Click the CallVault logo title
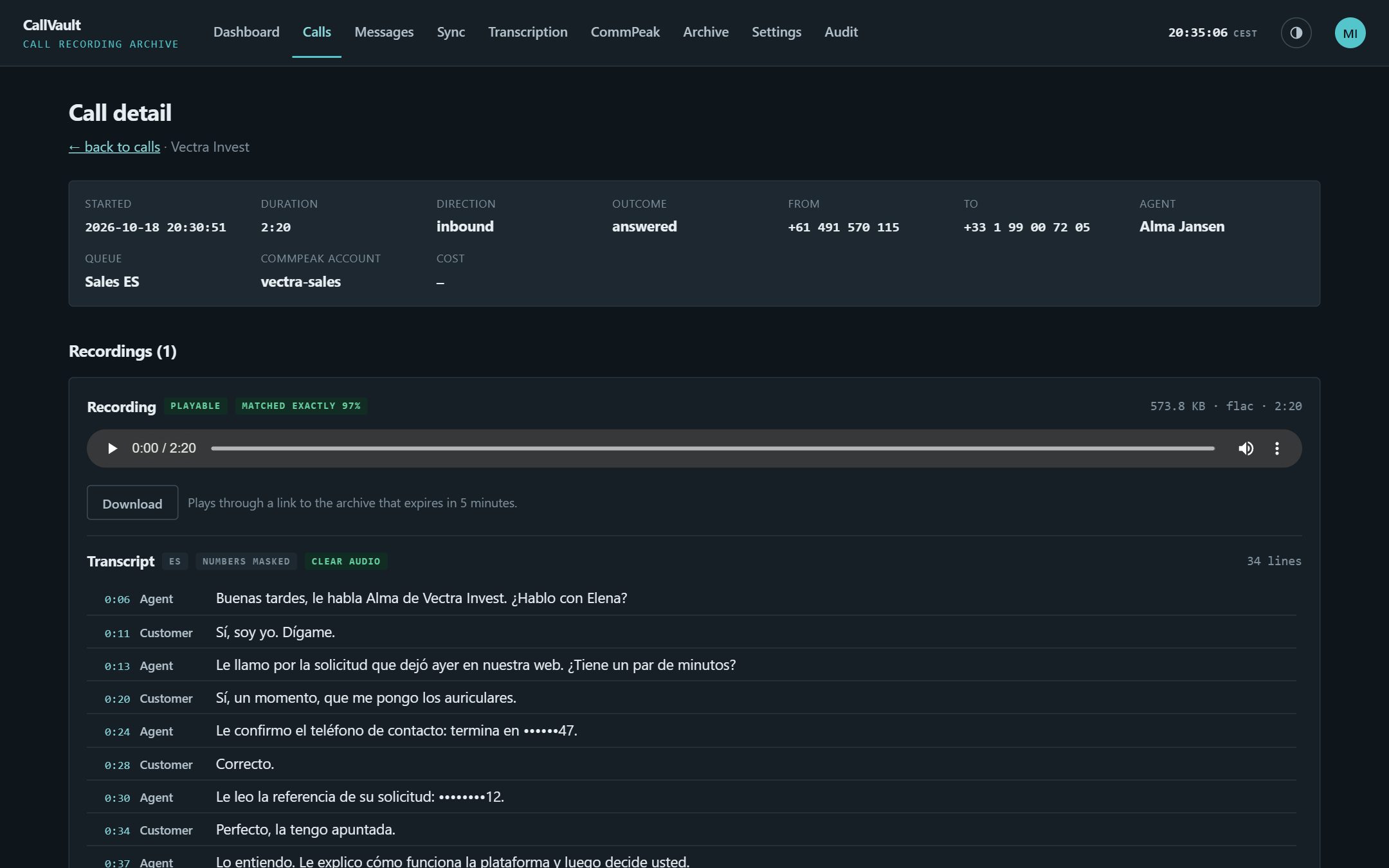1389x868 pixels. [x=52, y=25]
